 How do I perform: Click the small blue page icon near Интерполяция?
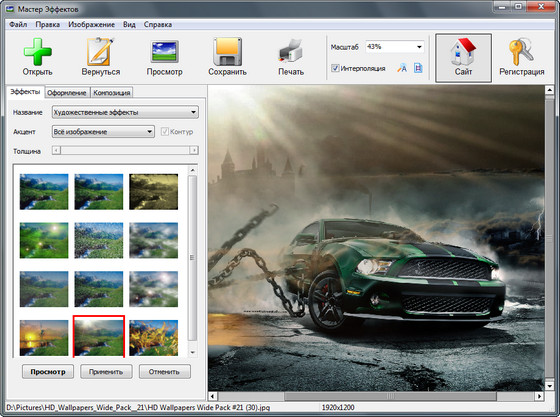[x=418, y=68]
